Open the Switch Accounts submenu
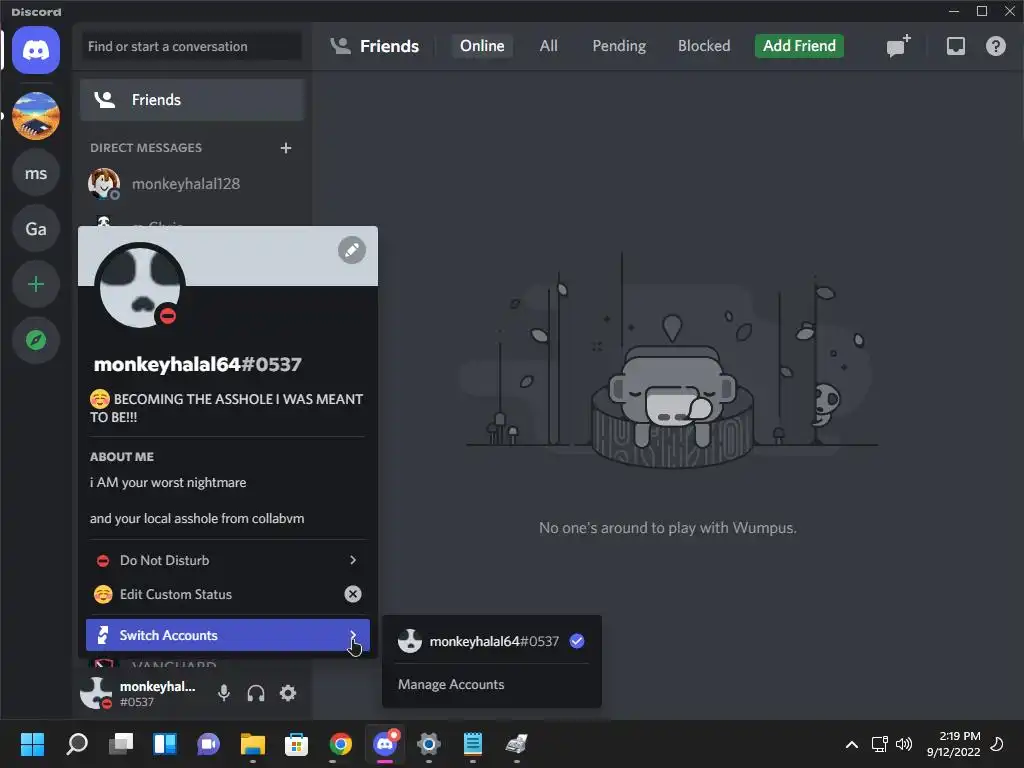The width and height of the screenshot is (1024, 768). (227, 635)
